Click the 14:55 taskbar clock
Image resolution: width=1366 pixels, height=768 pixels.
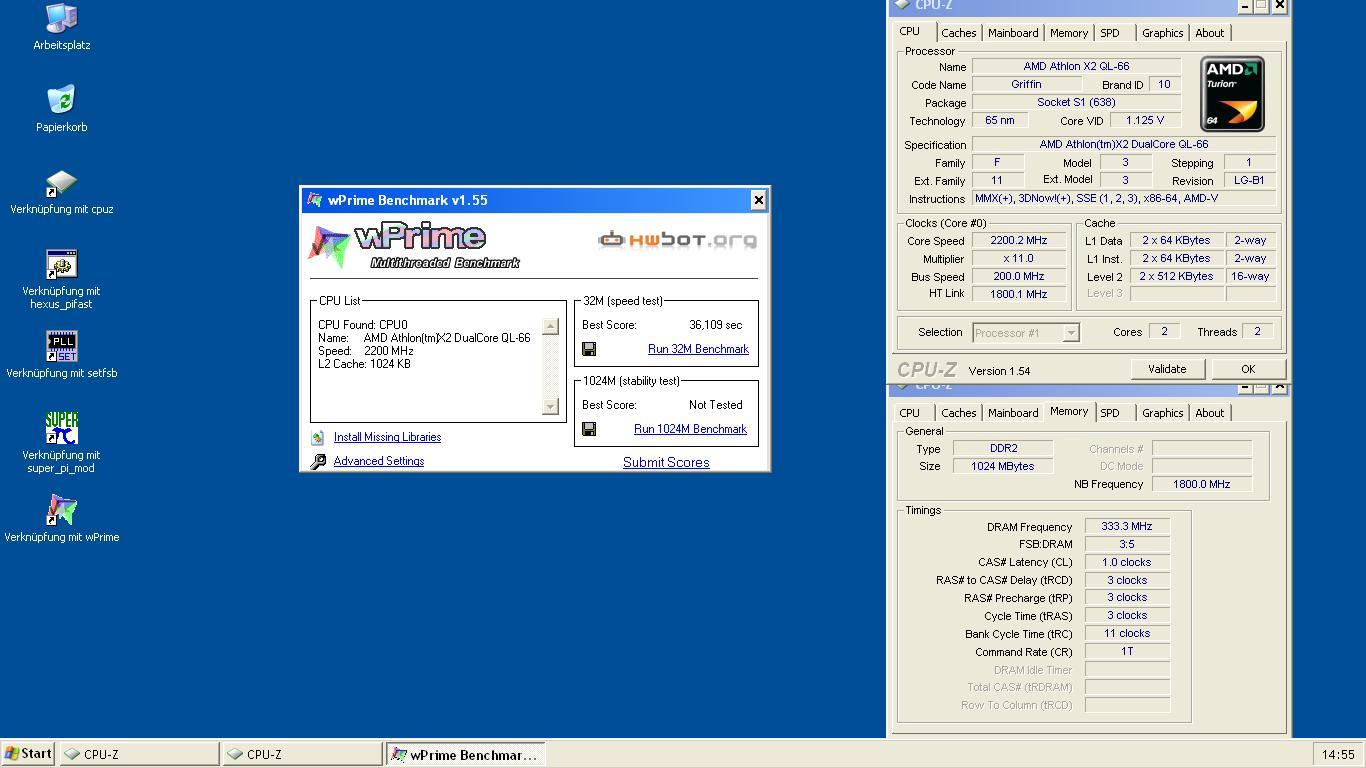click(1338, 755)
